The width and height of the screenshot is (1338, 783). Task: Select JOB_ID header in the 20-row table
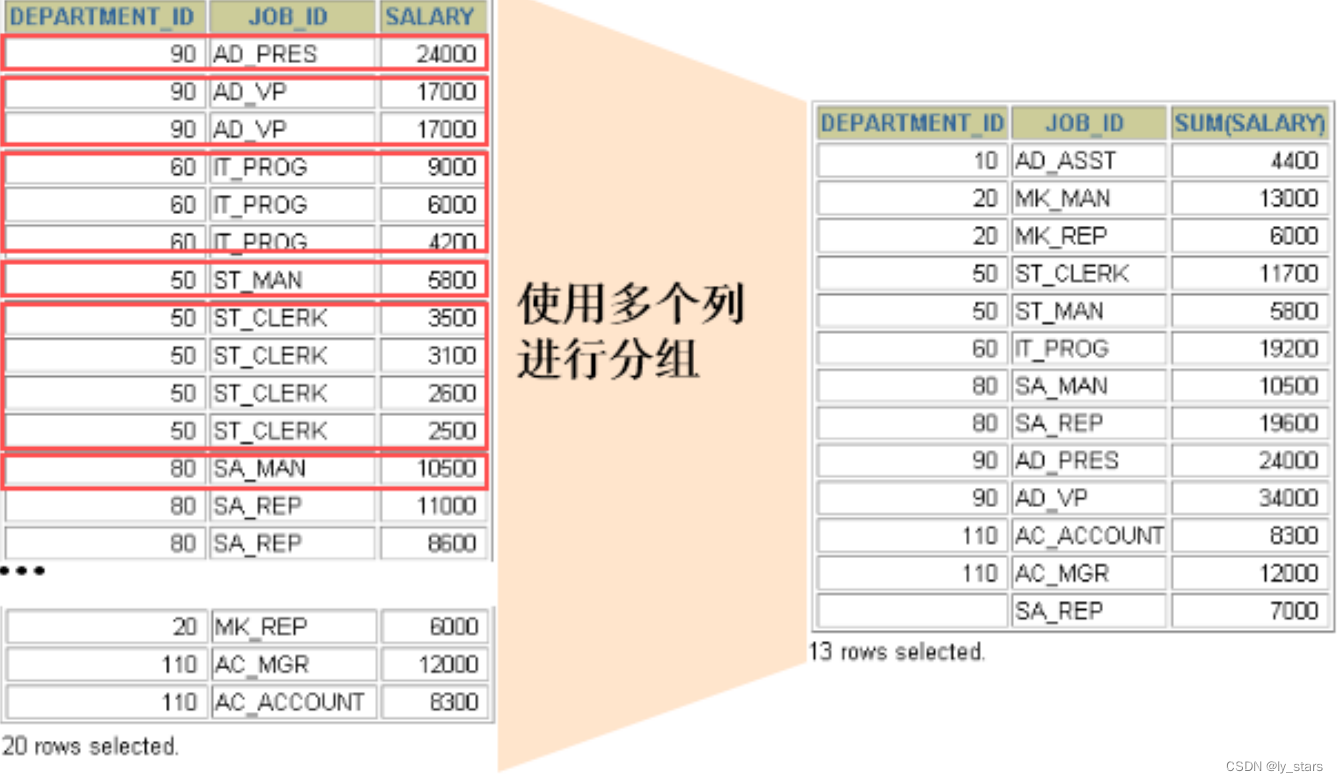click(293, 17)
